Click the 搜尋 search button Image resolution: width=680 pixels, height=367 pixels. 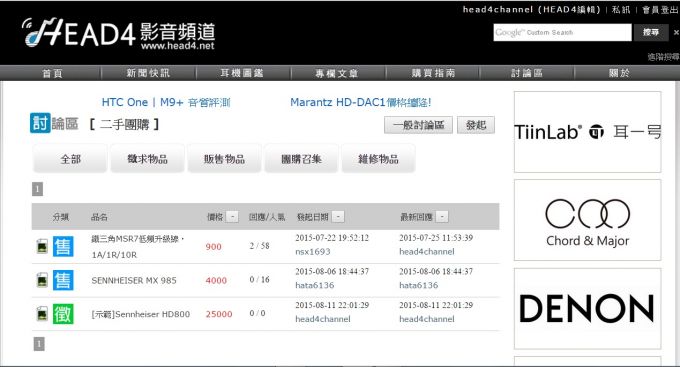tap(651, 32)
